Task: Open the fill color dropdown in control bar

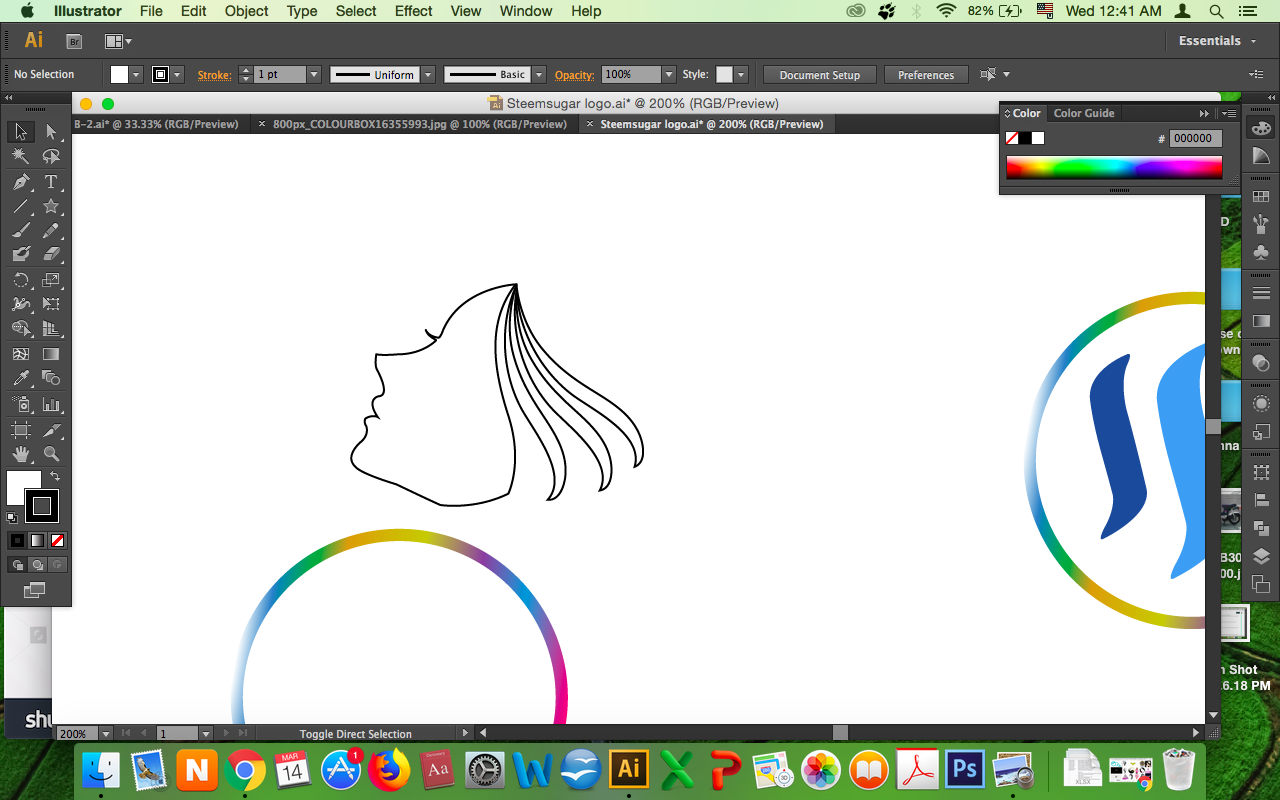Action: 136,75
